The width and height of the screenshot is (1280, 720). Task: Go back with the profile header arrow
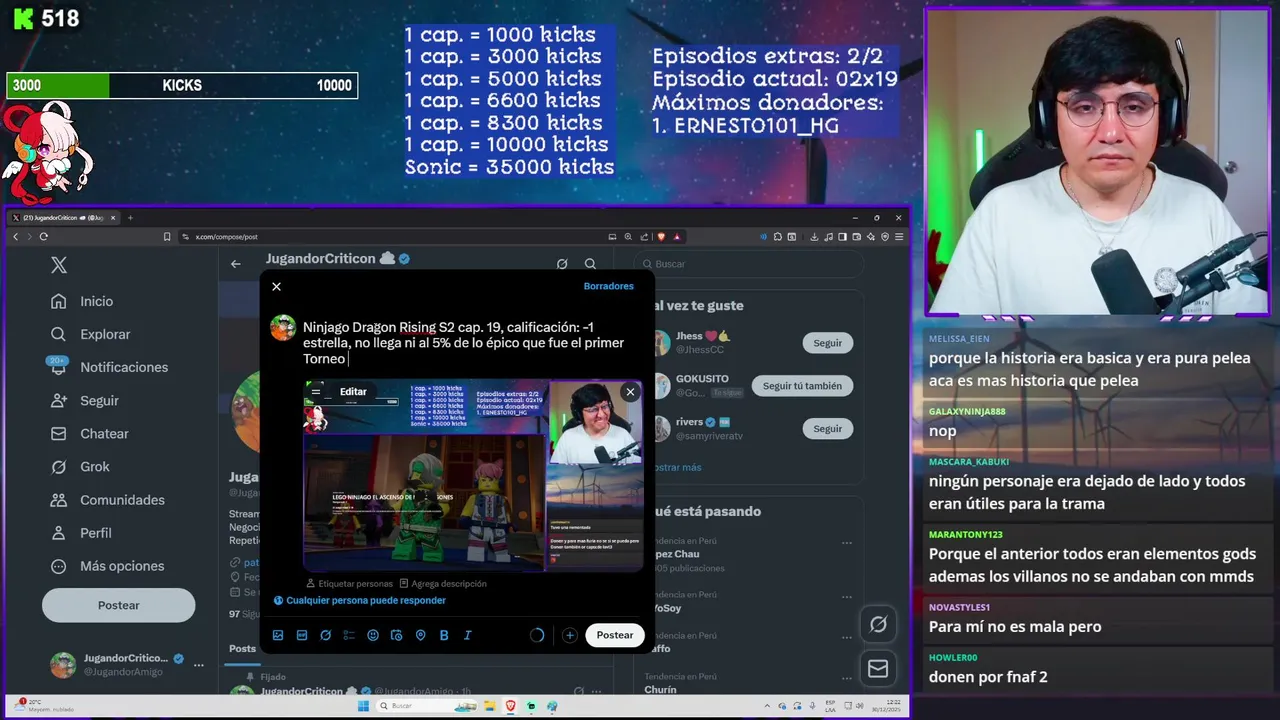tap(236, 264)
